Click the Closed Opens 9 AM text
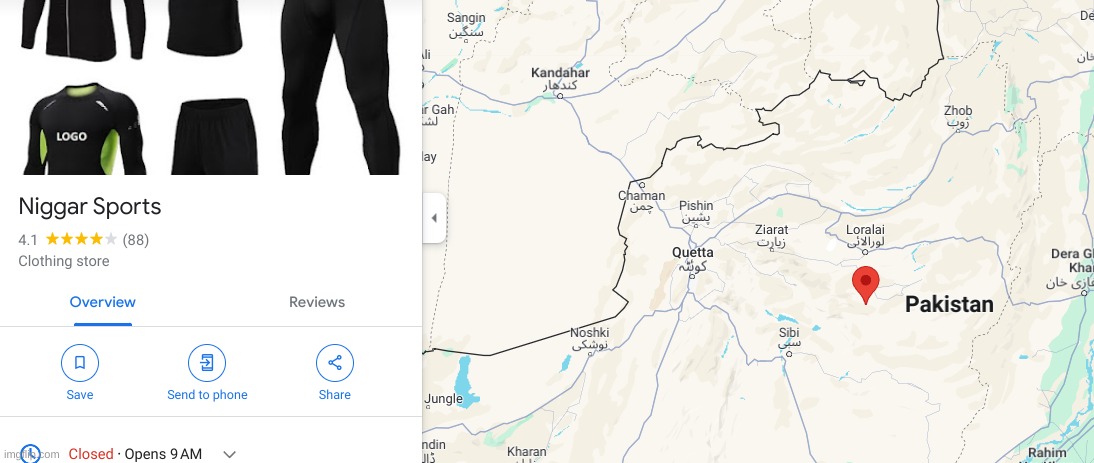 tap(135, 454)
